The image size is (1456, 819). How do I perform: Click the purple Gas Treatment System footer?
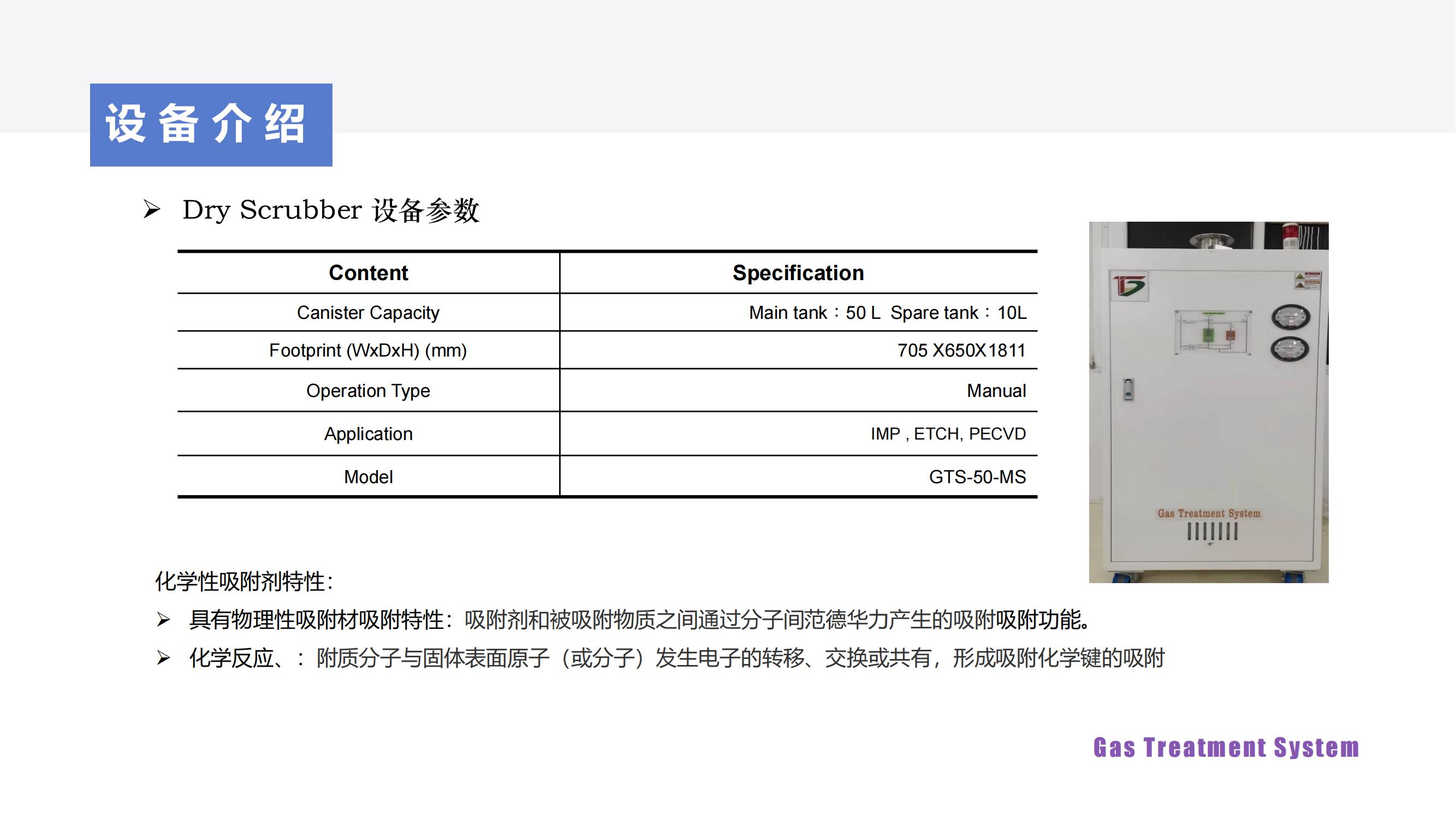1226,747
